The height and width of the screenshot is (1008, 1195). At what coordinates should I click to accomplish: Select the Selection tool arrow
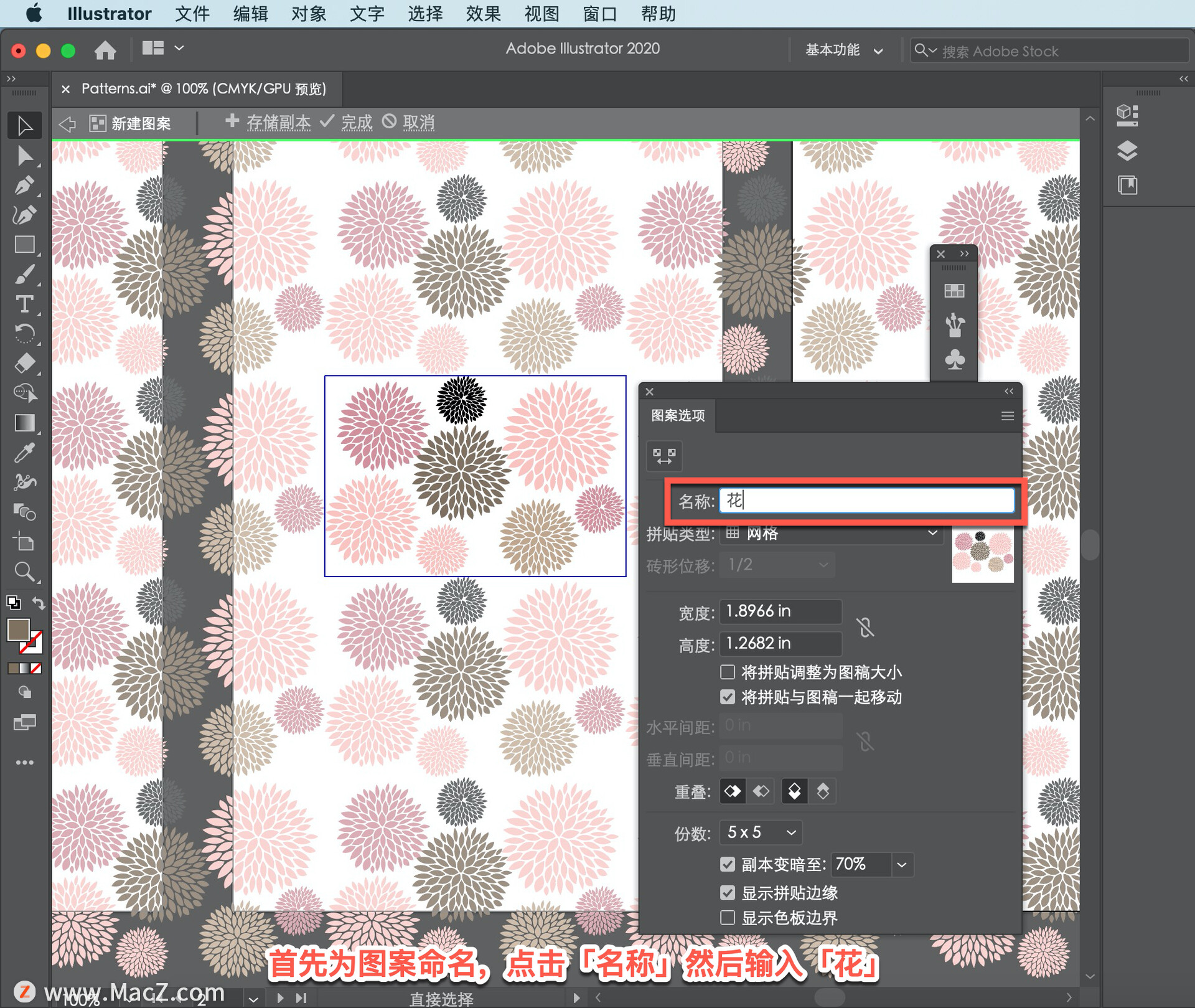(x=25, y=125)
